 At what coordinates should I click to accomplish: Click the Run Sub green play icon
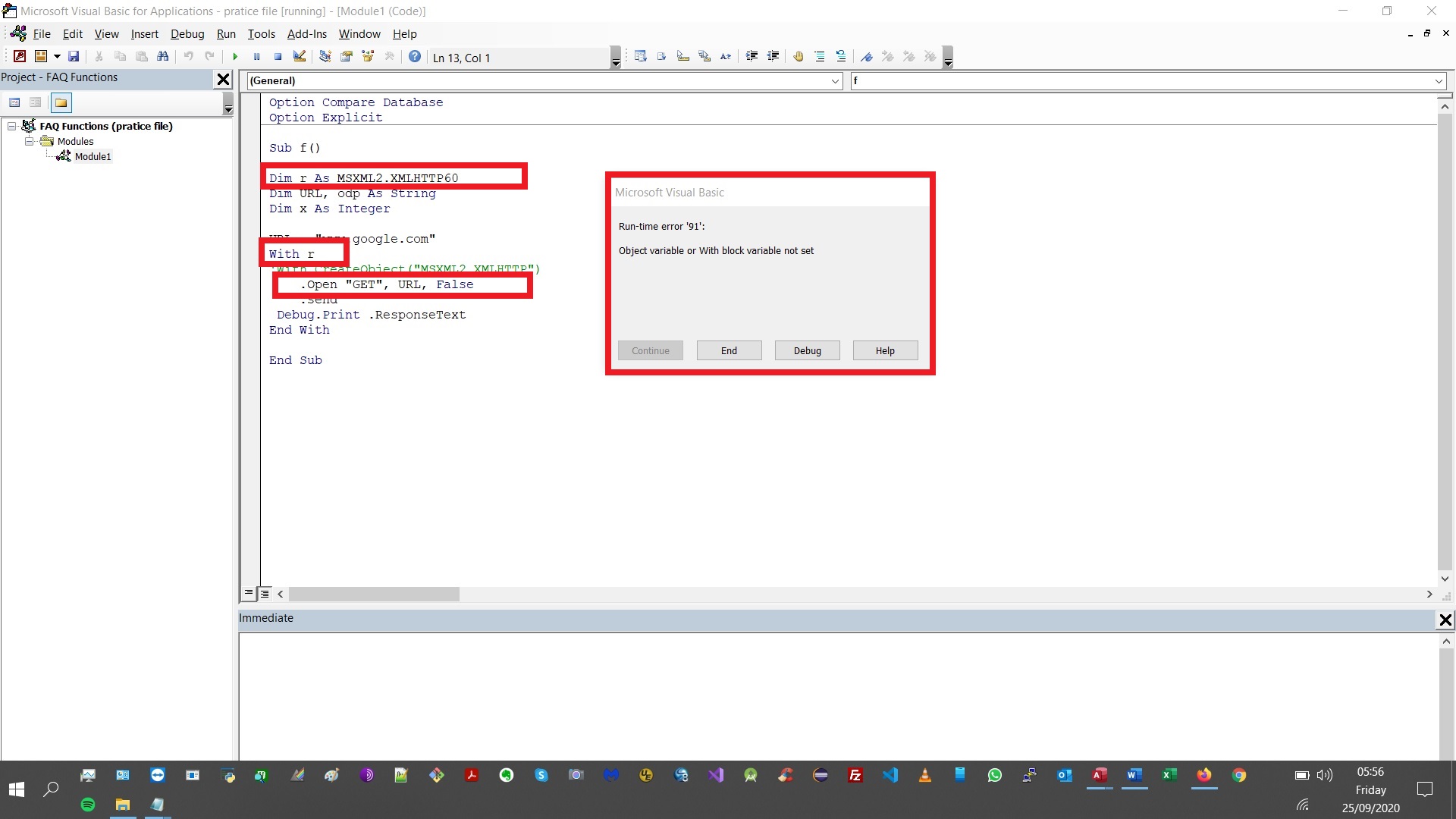tap(235, 57)
